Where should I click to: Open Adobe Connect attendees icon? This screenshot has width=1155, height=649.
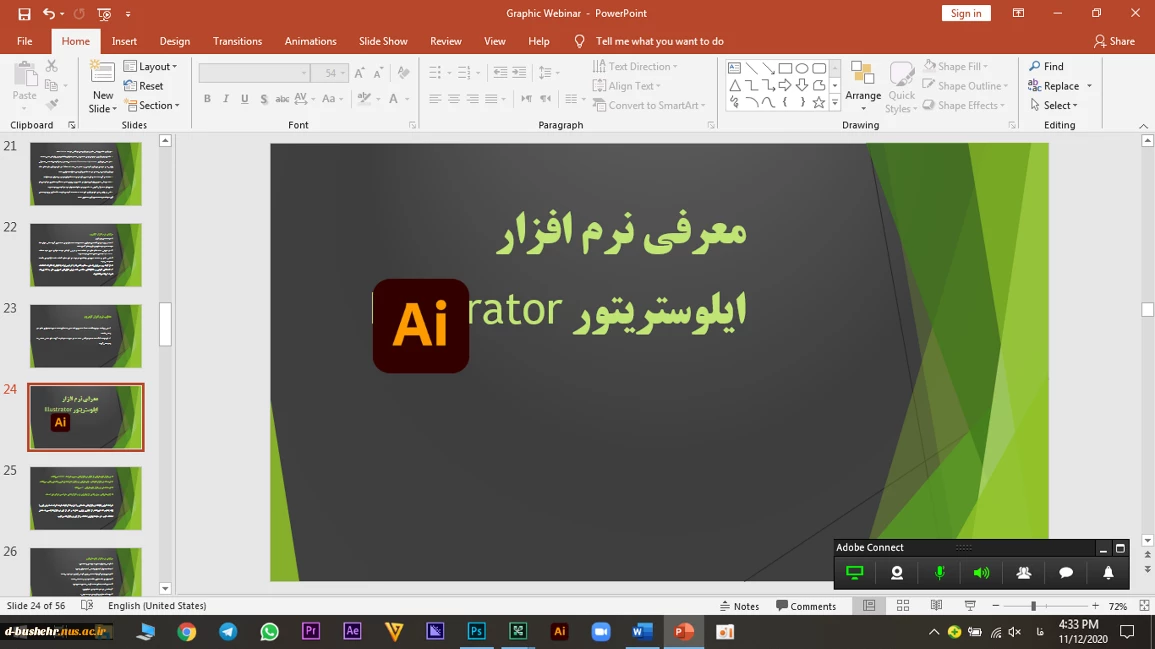(x=1024, y=573)
